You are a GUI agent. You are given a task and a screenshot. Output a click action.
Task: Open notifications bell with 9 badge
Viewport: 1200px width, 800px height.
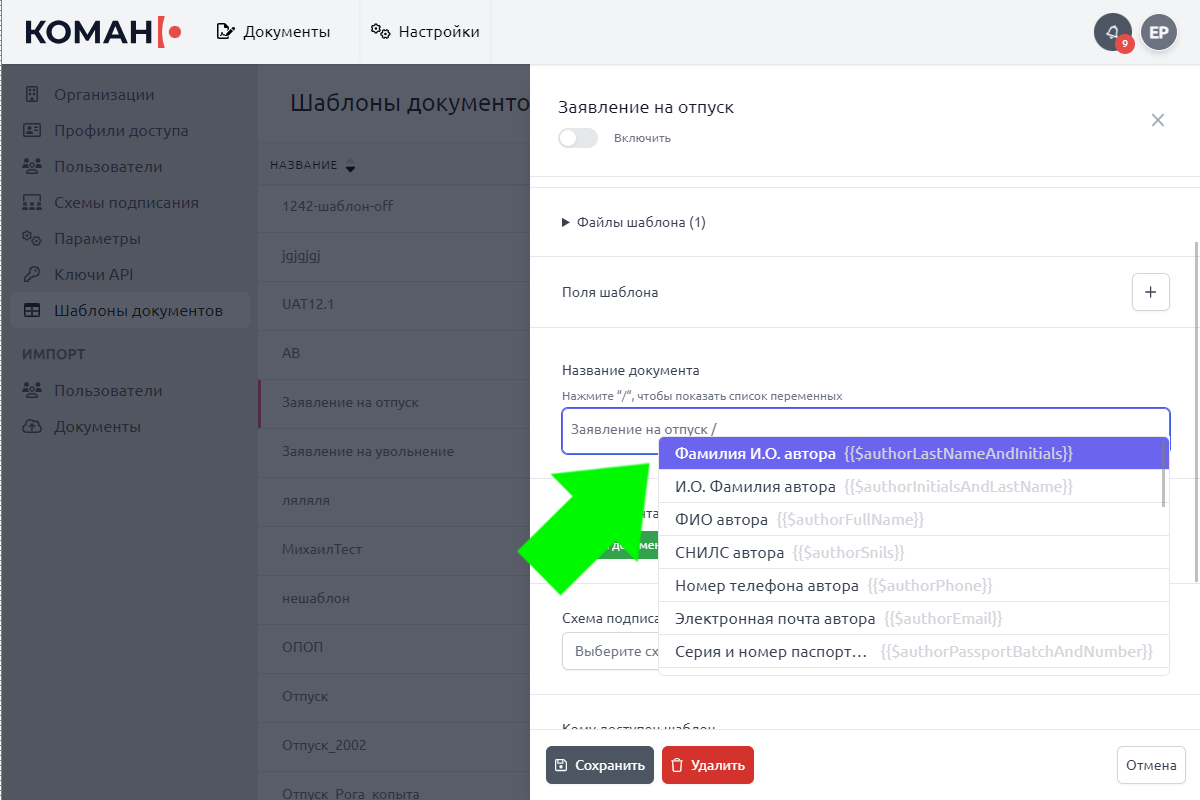pos(1113,32)
